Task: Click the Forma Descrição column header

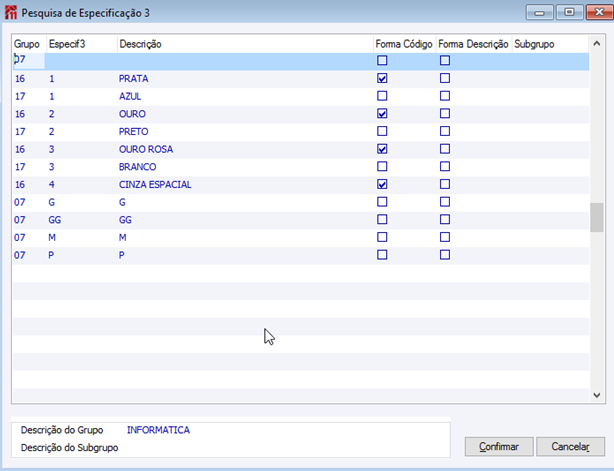Action: tap(473, 44)
